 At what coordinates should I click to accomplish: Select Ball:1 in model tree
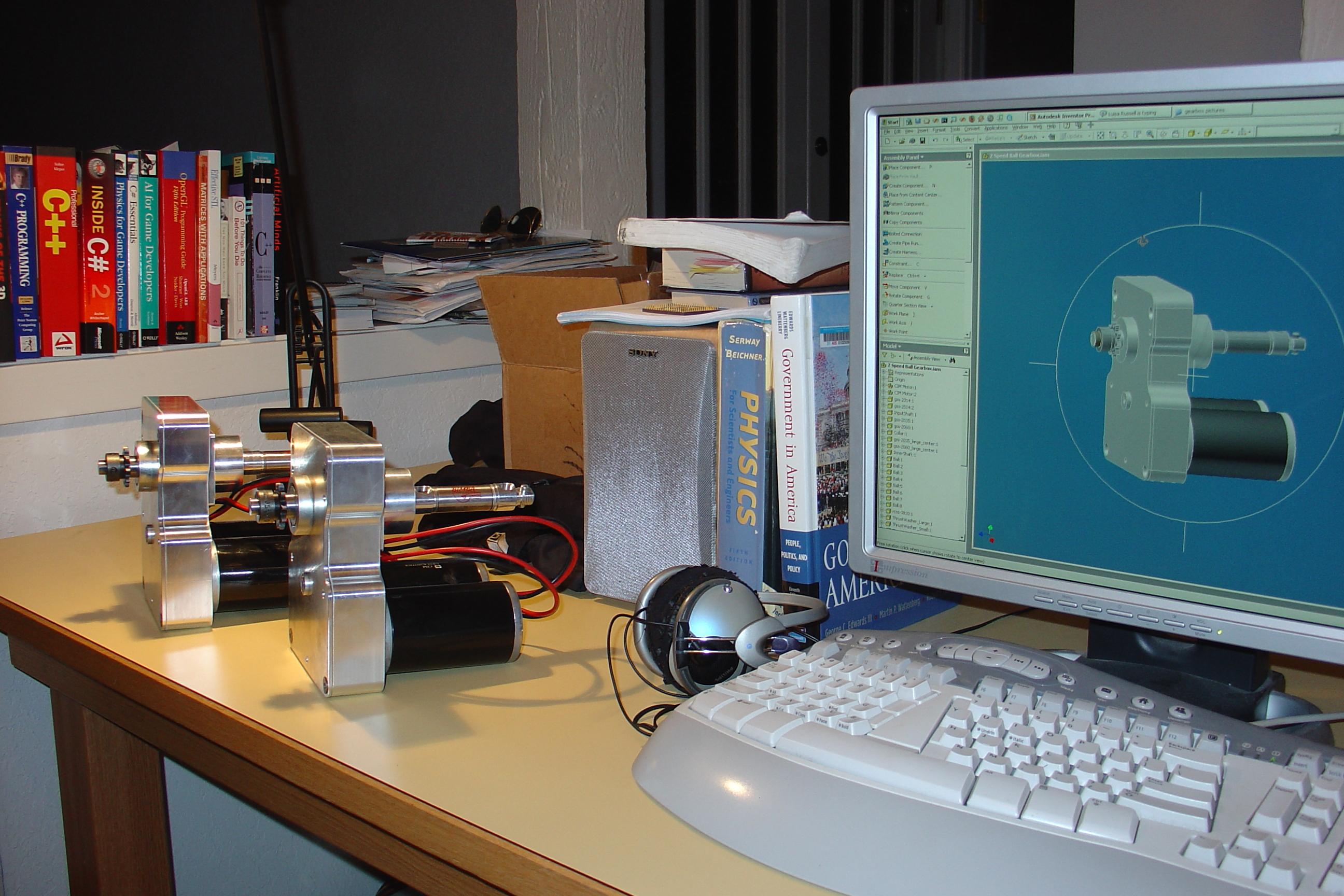[x=895, y=460]
